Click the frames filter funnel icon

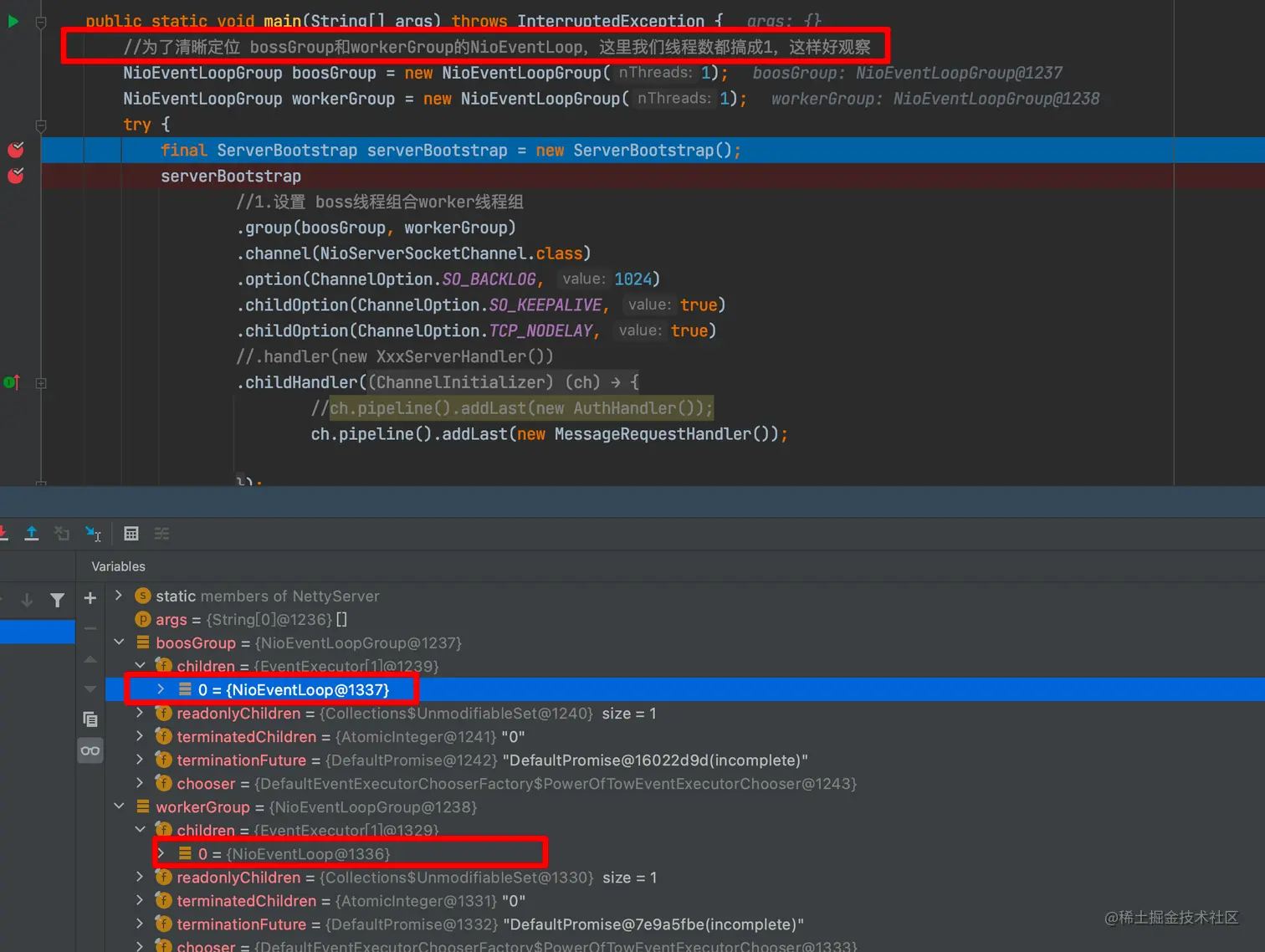click(x=57, y=600)
